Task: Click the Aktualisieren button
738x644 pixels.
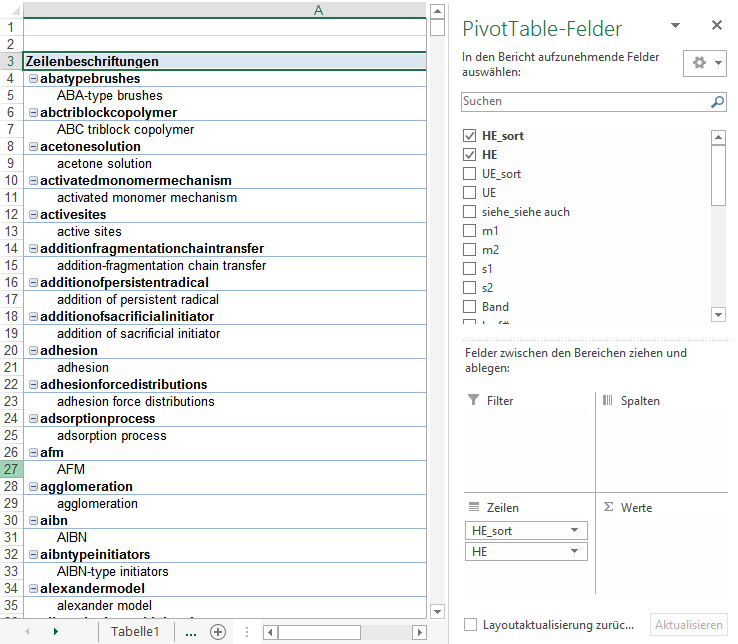Action: (688, 625)
